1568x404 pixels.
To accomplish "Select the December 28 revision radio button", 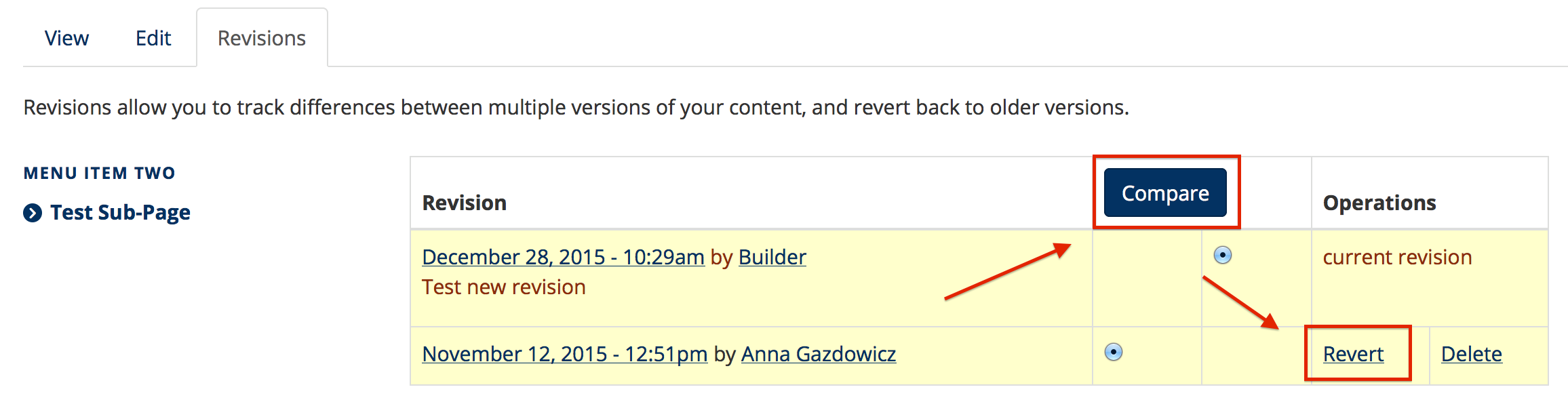I will [1222, 256].
